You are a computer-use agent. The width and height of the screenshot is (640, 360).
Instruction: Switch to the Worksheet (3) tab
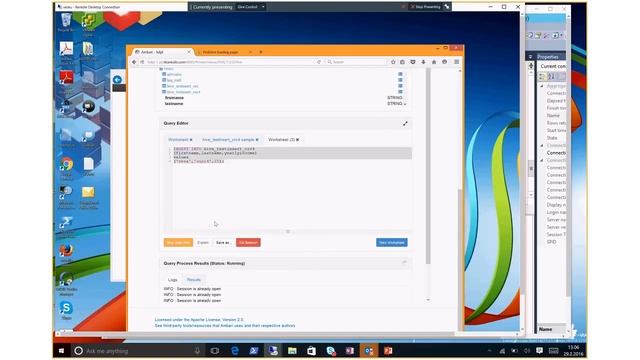click(x=281, y=140)
